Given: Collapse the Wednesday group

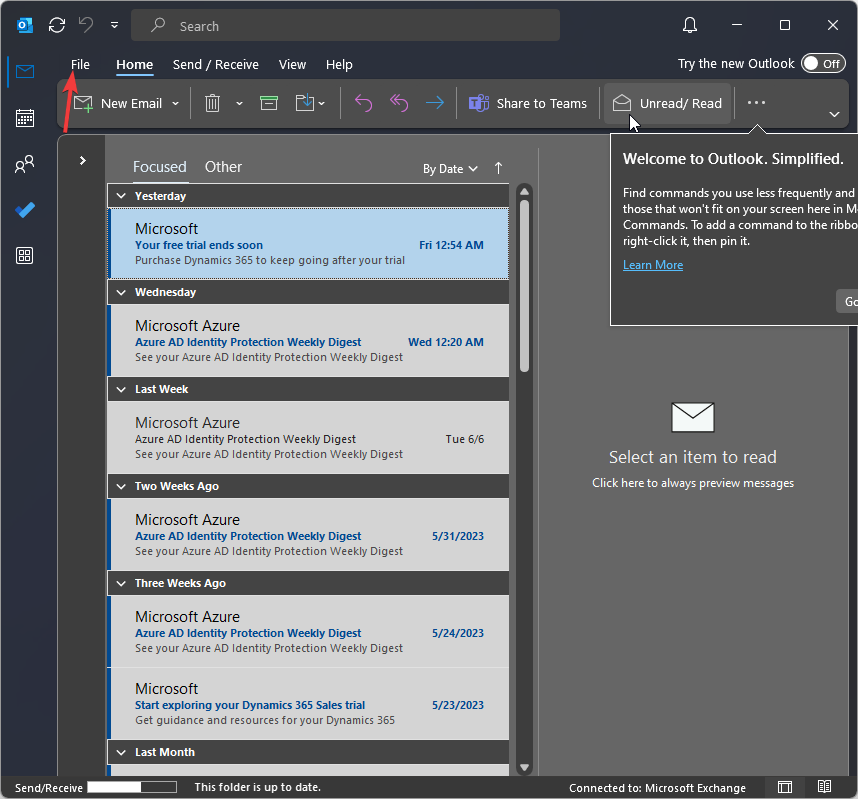Looking at the screenshot, I should (x=121, y=292).
